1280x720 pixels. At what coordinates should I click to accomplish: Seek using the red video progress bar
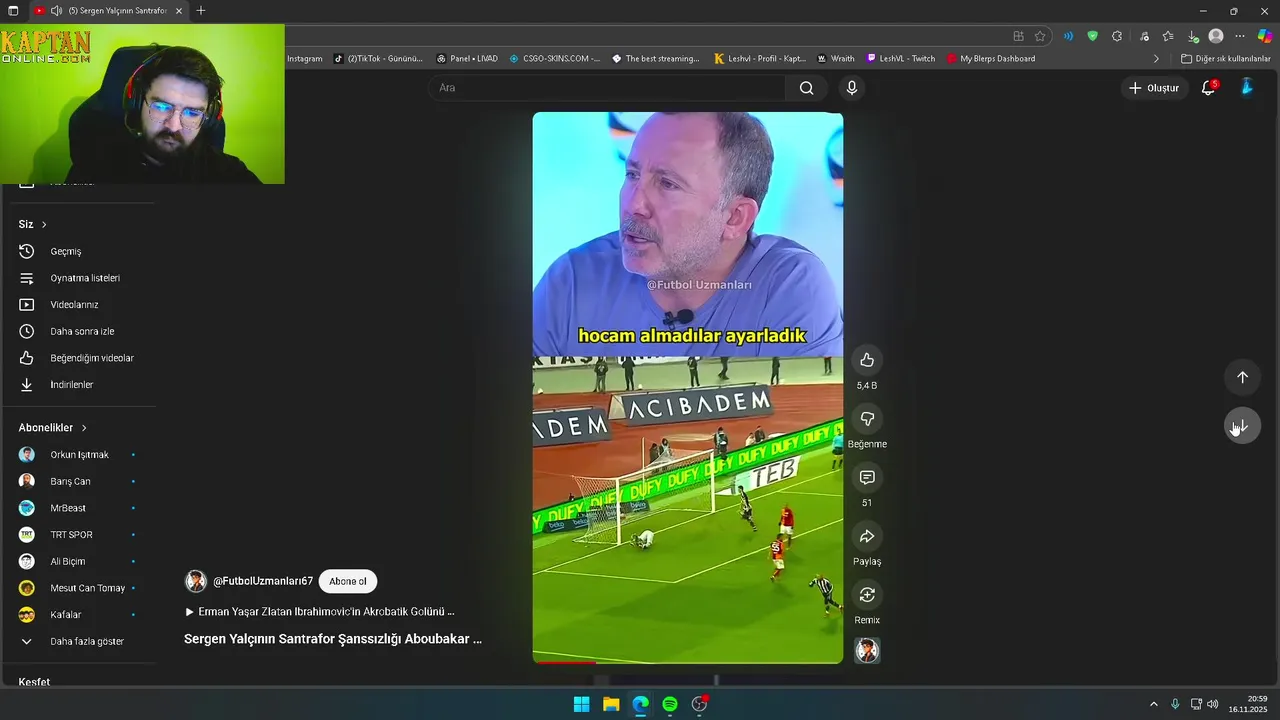tap(688, 662)
